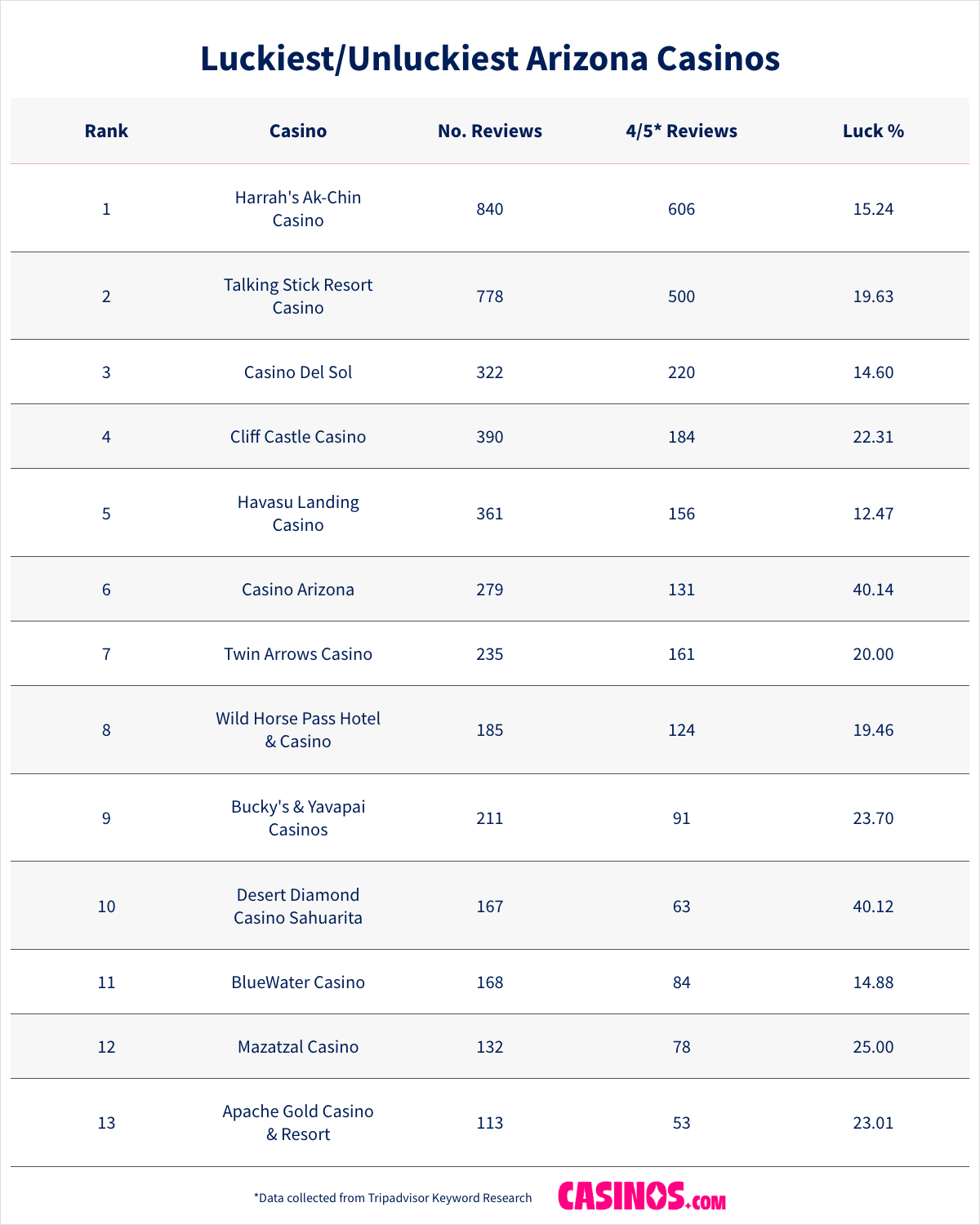This screenshot has width=980, height=1225.
Task: Click the Rank column header
Action: [106, 131]
